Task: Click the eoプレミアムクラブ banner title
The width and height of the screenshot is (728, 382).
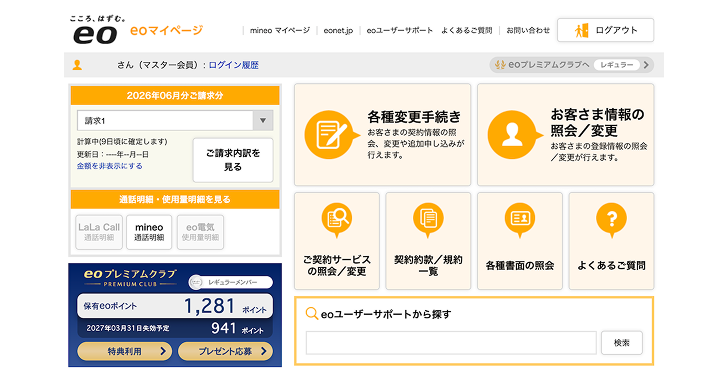Action: (x=130, y=277)
